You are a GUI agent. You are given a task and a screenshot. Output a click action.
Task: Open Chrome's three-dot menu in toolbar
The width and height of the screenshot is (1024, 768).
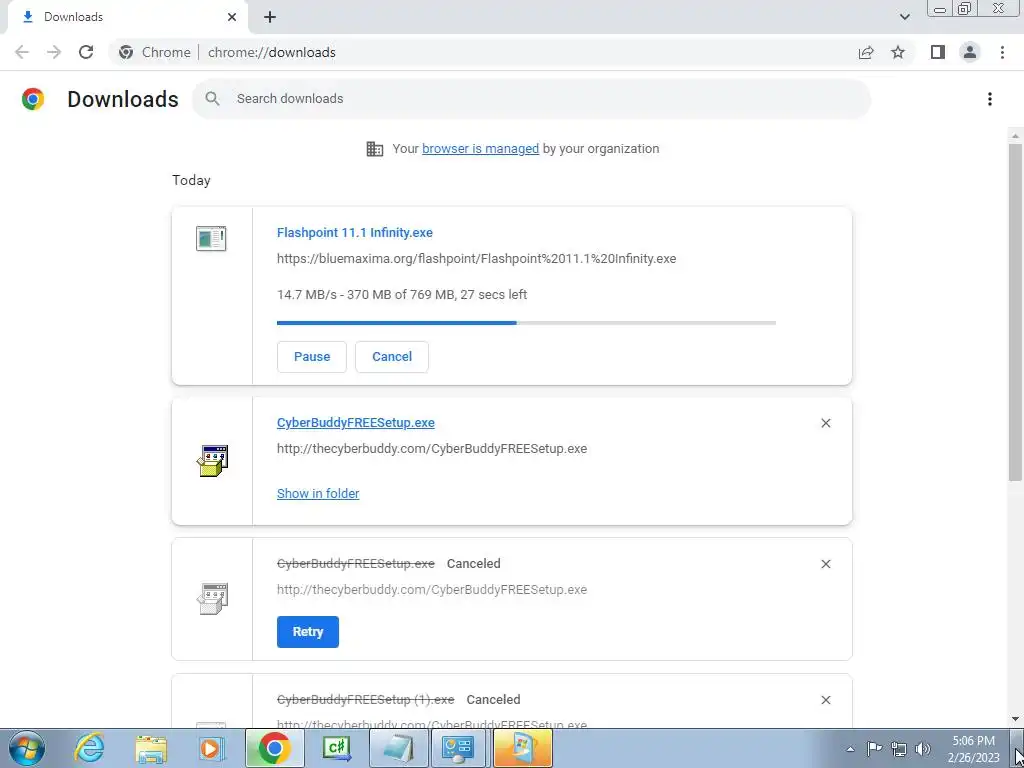[x=1002, y=52]
